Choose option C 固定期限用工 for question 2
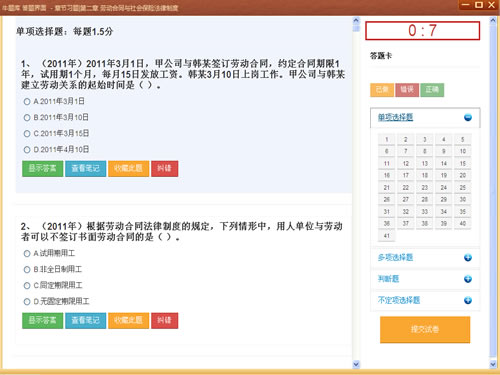500x375 pixels. coord(27,286)
